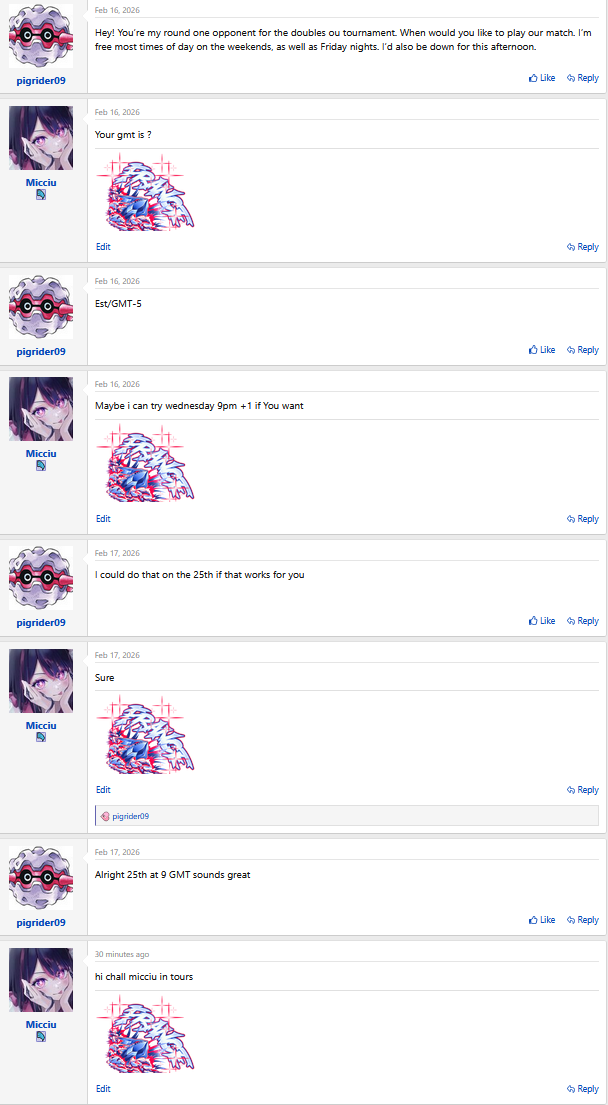The image size is (608, 1105).
Task: Click the '30 minutes ago' timestamp
Action: 122,954
